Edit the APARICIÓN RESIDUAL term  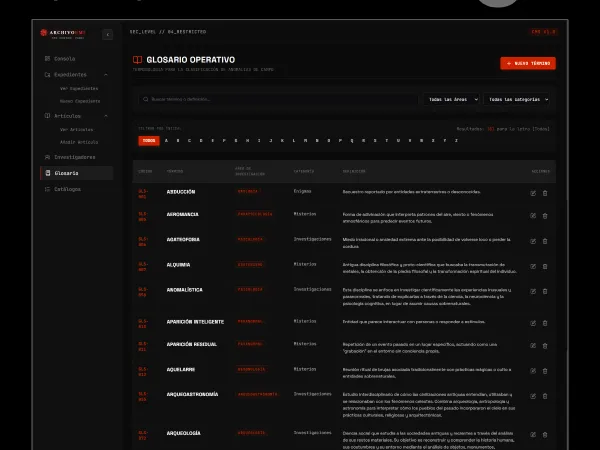tap(533, 346)
